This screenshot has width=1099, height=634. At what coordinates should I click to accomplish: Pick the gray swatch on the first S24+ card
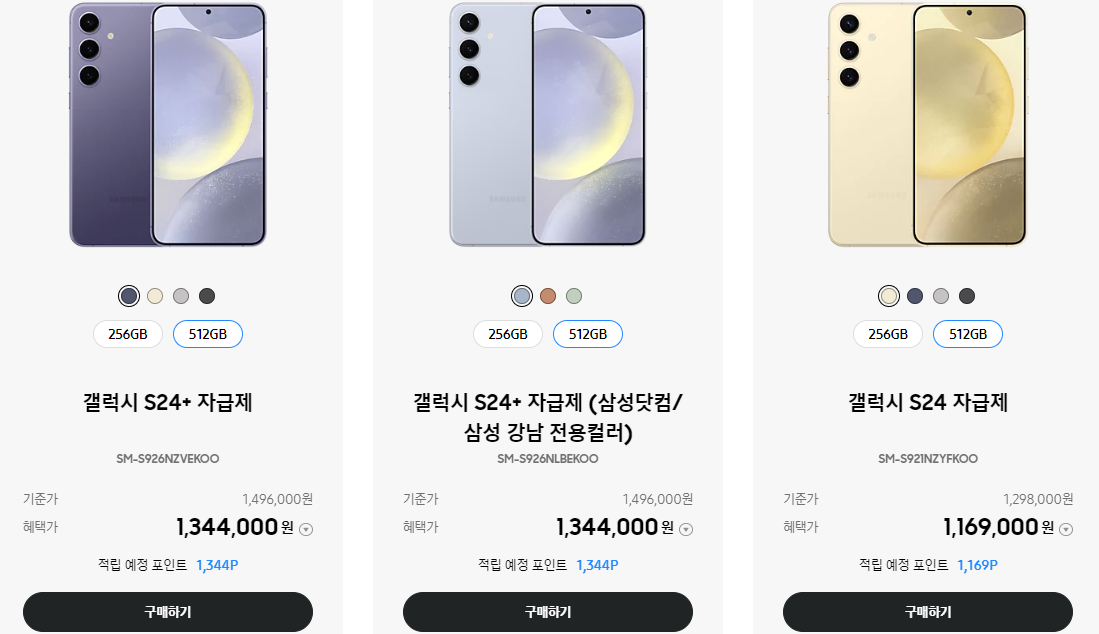pos(181,296)
